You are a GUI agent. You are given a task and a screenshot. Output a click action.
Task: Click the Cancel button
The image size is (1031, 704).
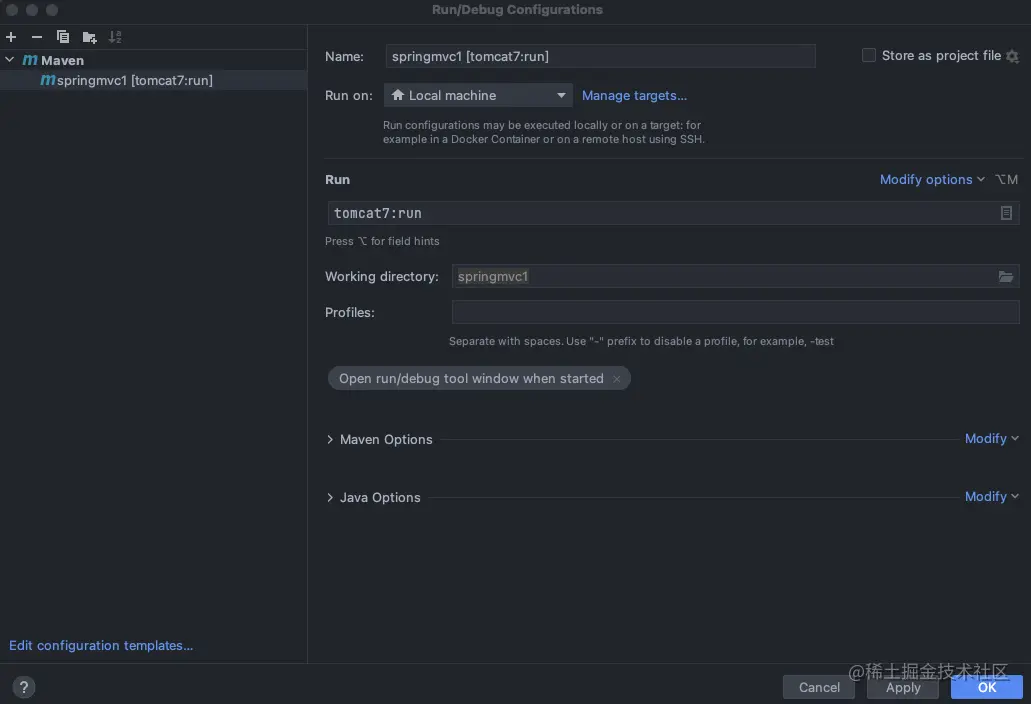tap(819, 687)
